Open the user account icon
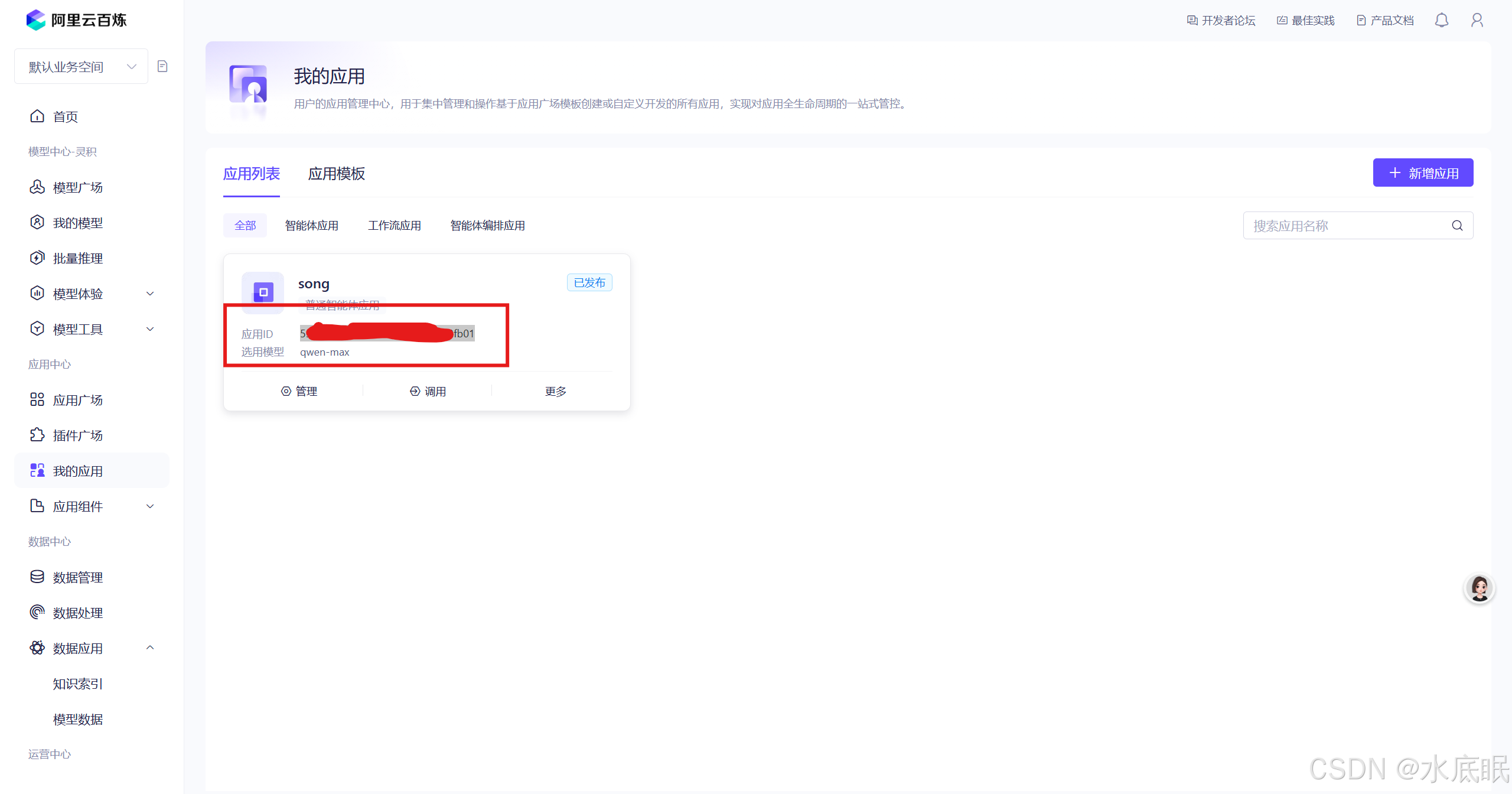The height and width of the screenshot is (794, 1512). coord(1477,21)
